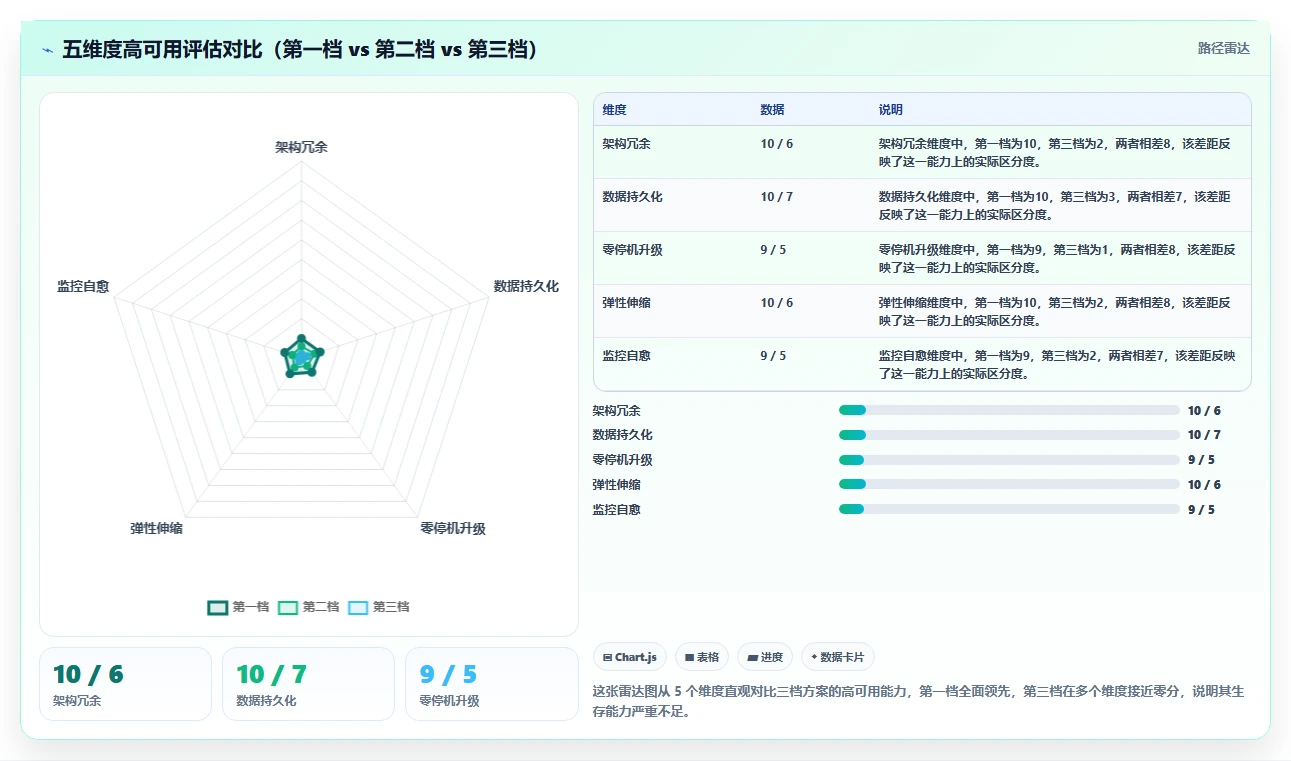Image resolution: width=1291 pixels, height=761 pixels.
Task: Click the 10 / 6 value in 弹性伸缩 table row
Action: point(777,303)
